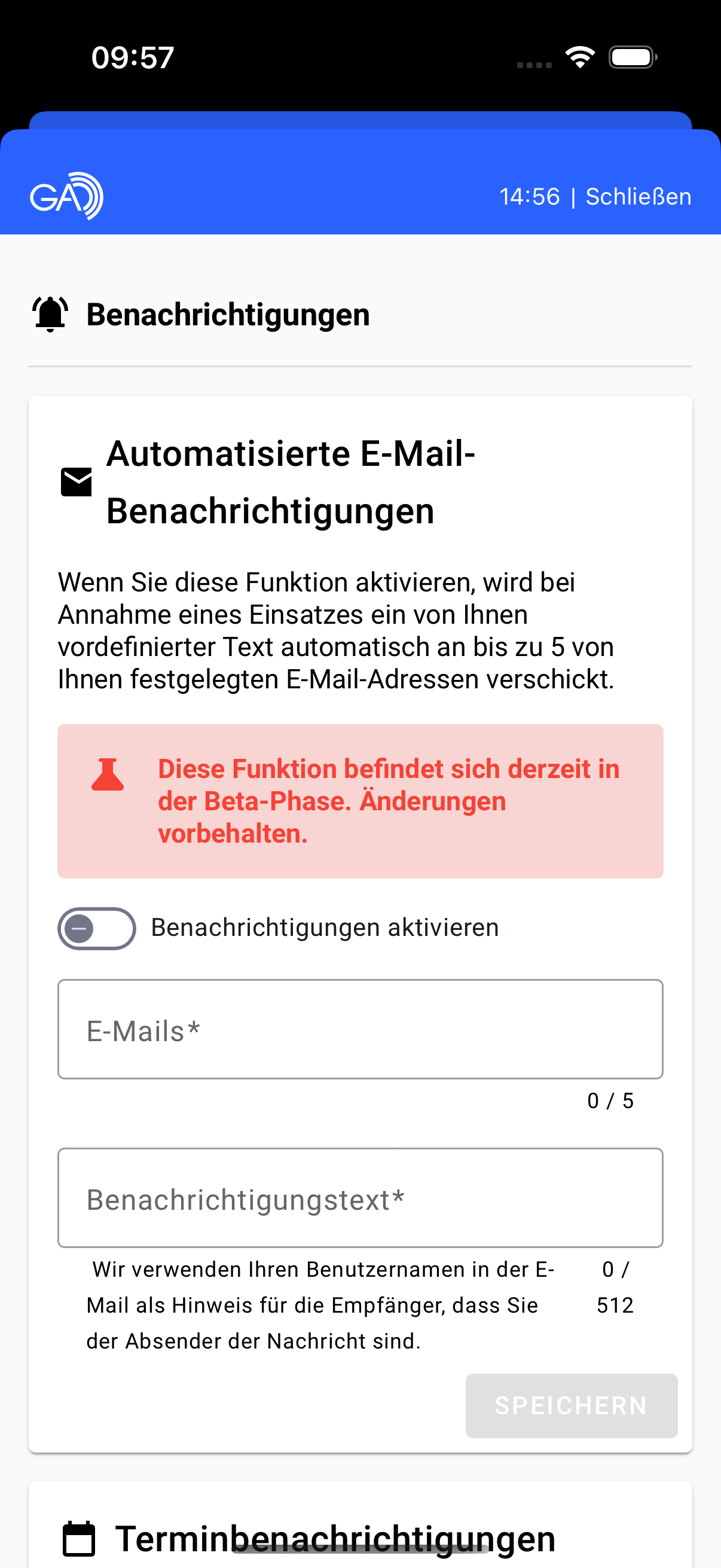
Task: Tap the Automatisierte E-Mail-Benachrichtigungen heading
Action: pos(291,482)
